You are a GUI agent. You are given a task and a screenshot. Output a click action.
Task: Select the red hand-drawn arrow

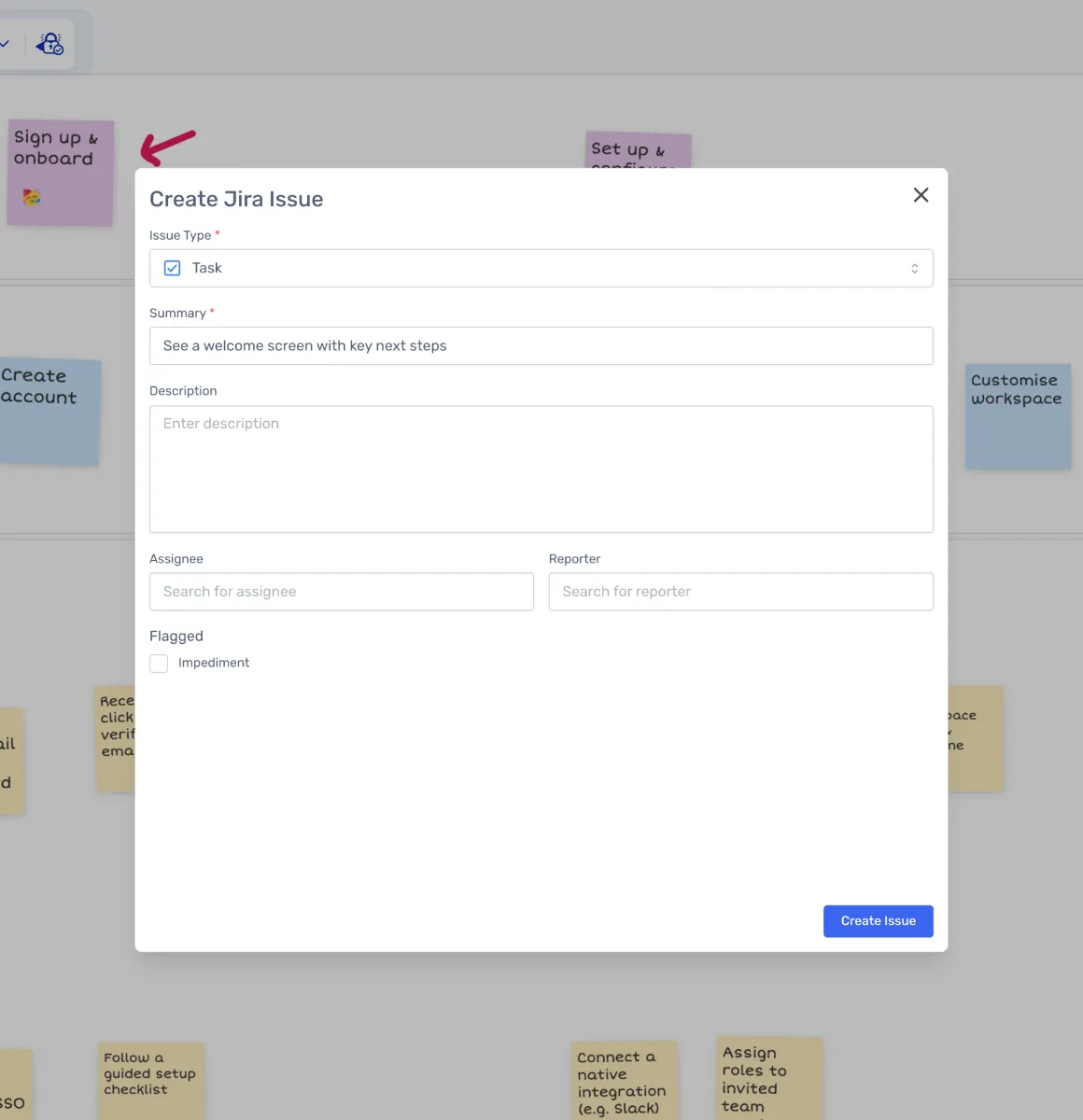[168, 147]
